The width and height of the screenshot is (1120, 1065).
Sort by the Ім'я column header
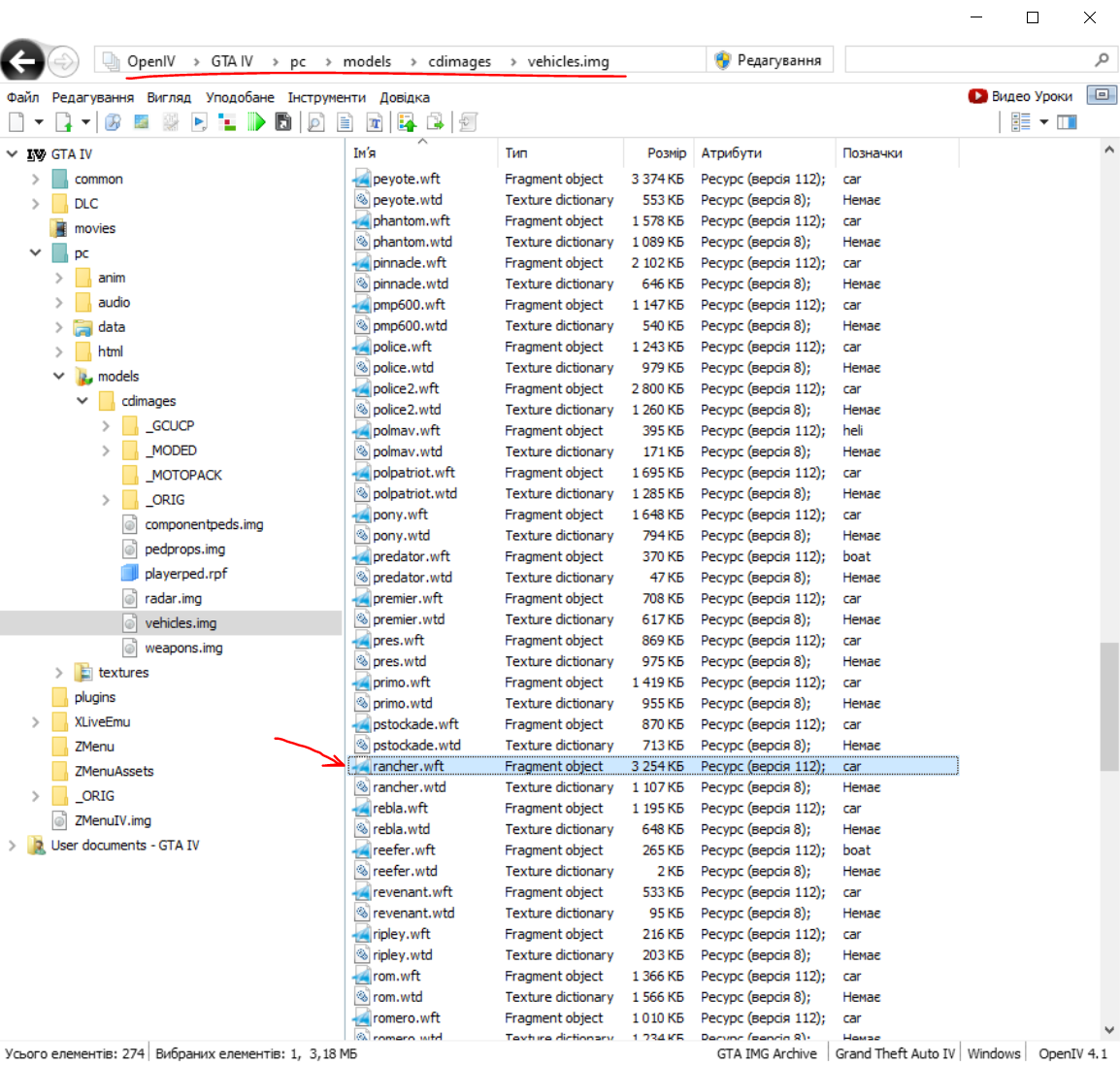coord(423,152)
